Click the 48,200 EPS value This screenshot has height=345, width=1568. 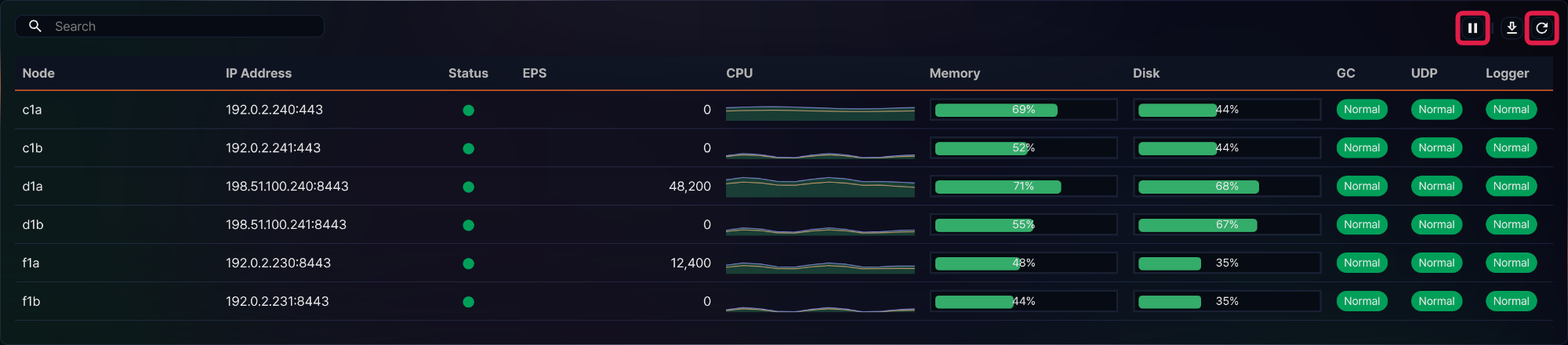coord(690,187)
